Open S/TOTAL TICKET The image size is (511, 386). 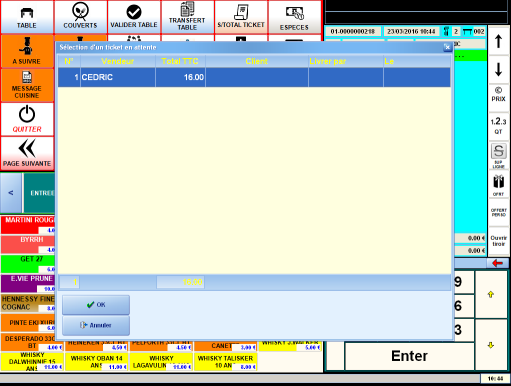pyautogui.click(x=241, y=17)
